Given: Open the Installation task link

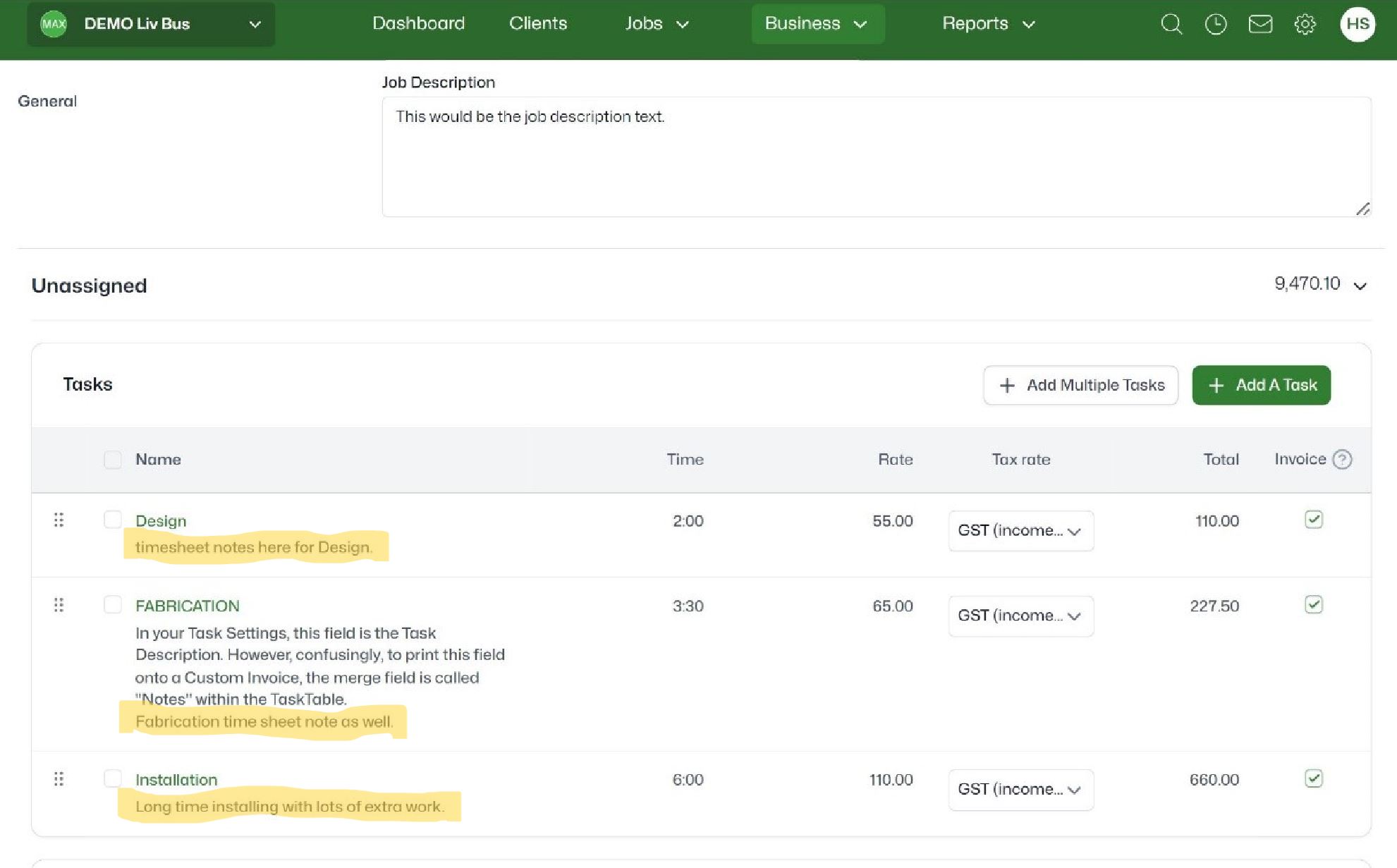Looking at the screenshot, I should point(176,780).
